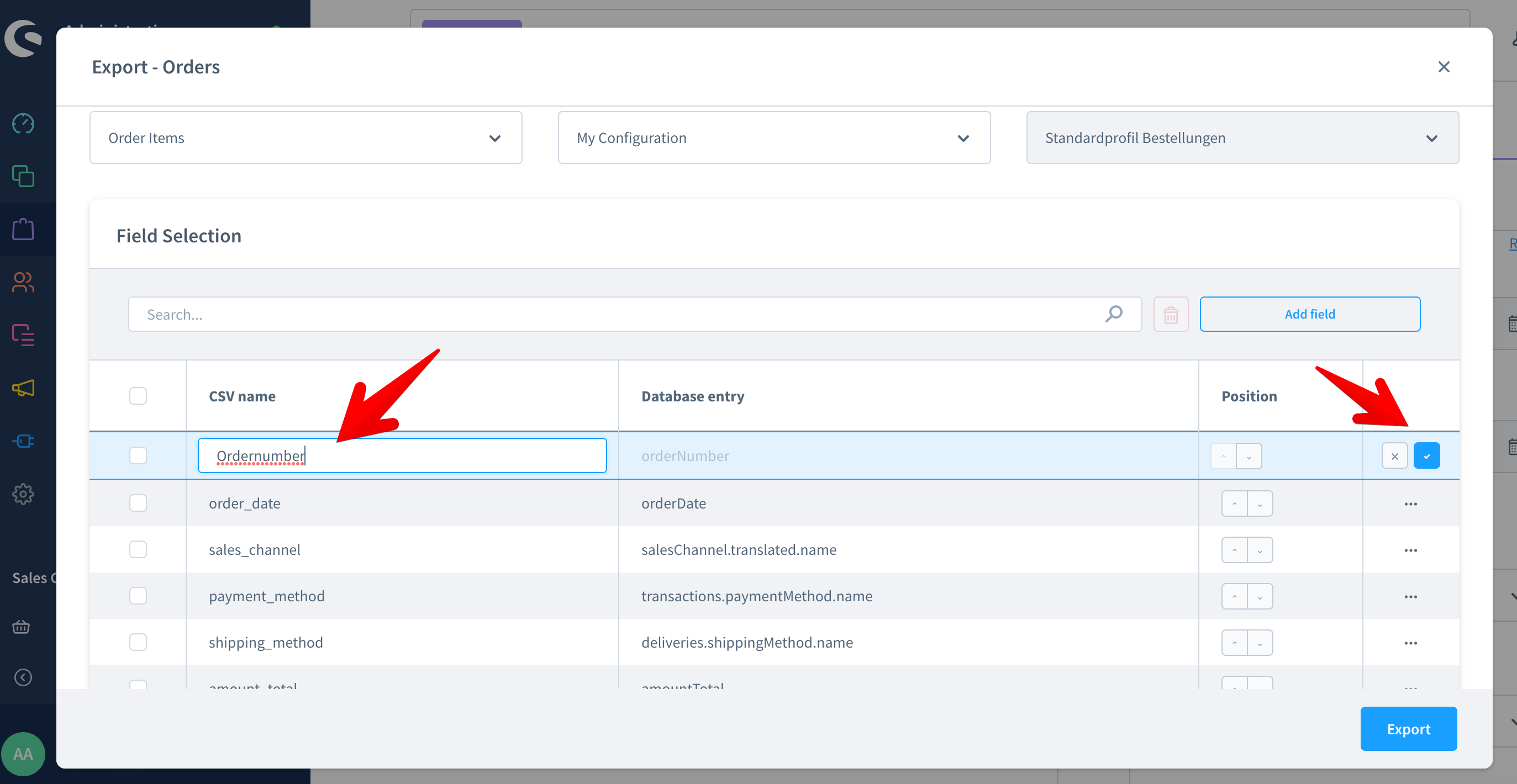Move shipping_method row up
Viewport: 1517px width, 784px height.
pos(1234,643)
